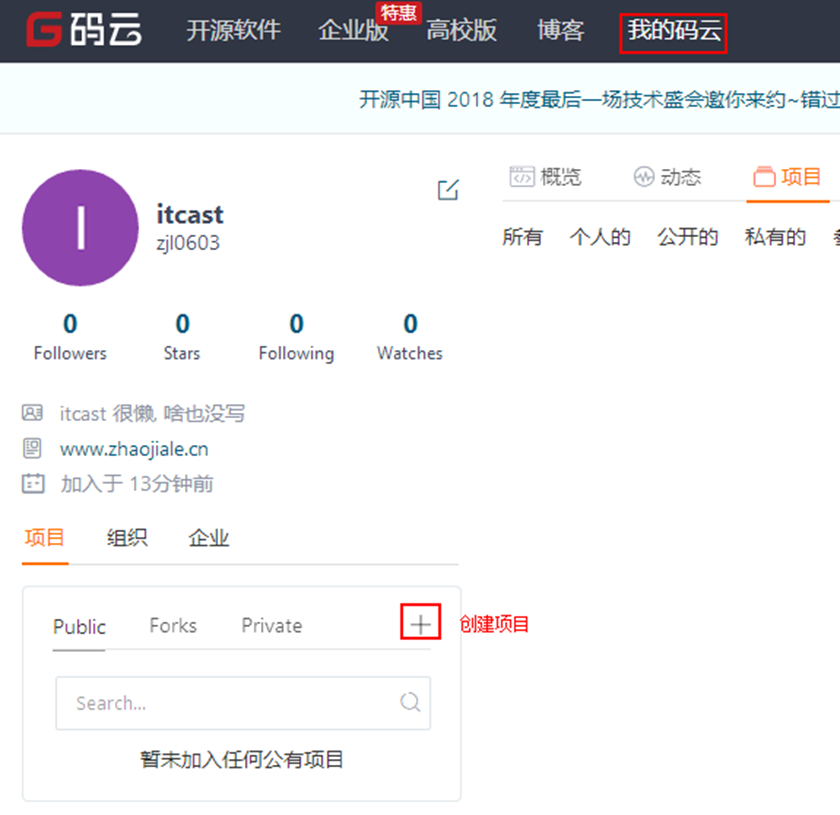Click the search magnifier icon
Image resolution: width=840 pixels, height=815 pixels.
[410, 701]
